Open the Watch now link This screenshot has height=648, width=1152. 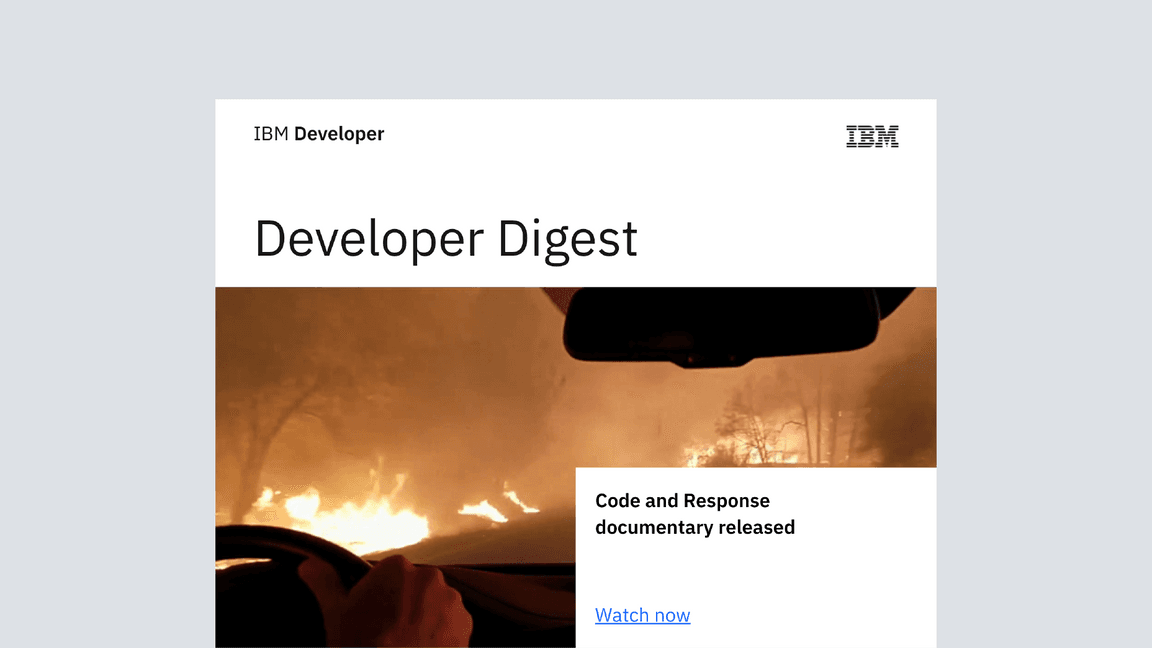[x=642, y=615]
